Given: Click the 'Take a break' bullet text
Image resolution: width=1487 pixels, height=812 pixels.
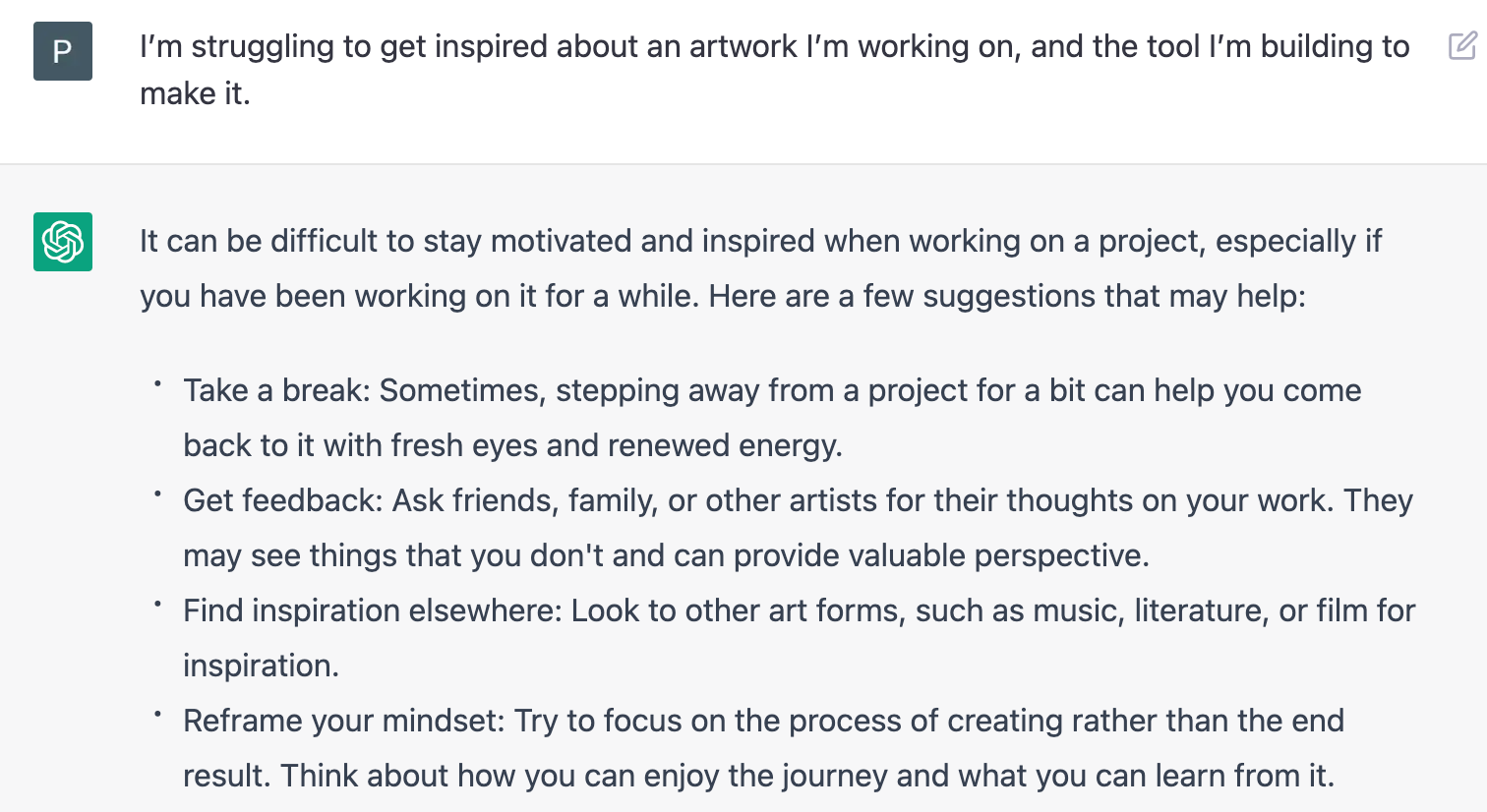Looking at the screenshot, I should click(x=772, y=418).
